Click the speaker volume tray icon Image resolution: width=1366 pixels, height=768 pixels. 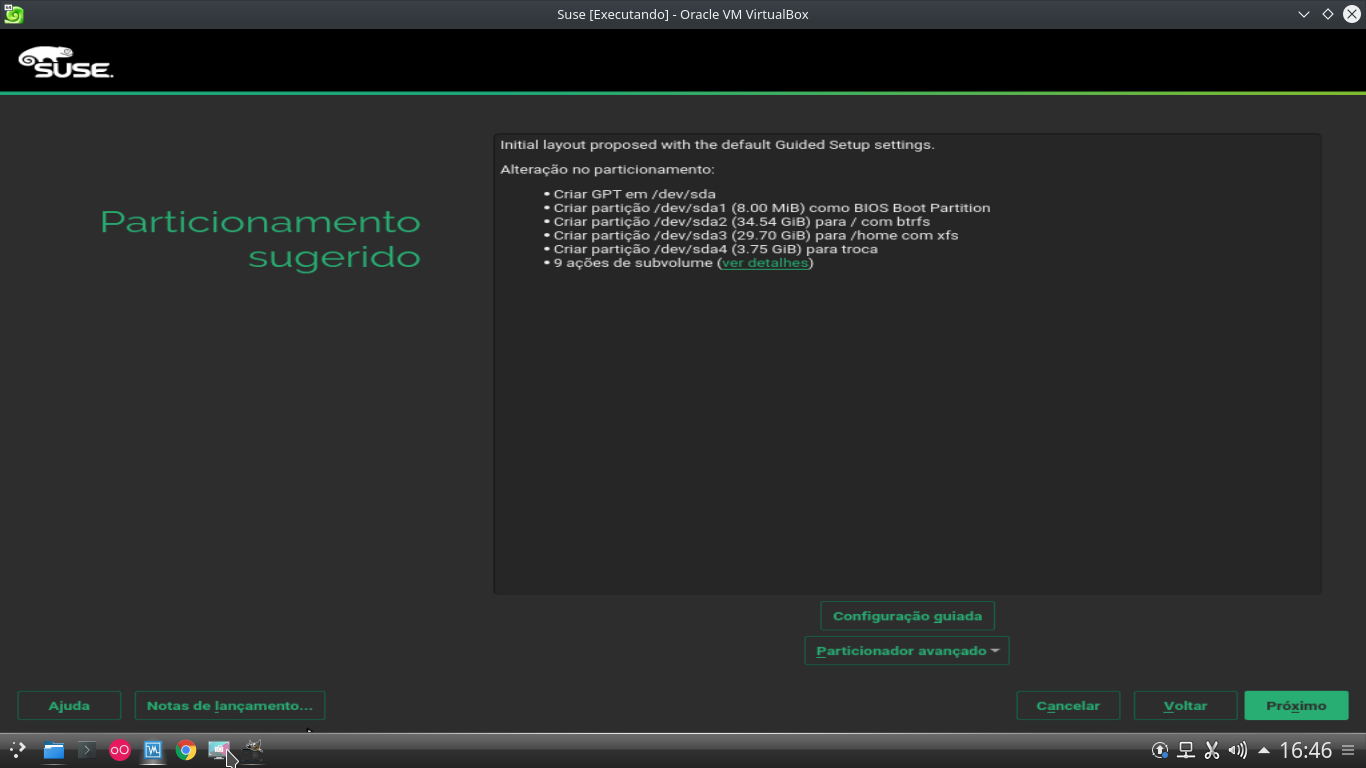coord(1238,749)
